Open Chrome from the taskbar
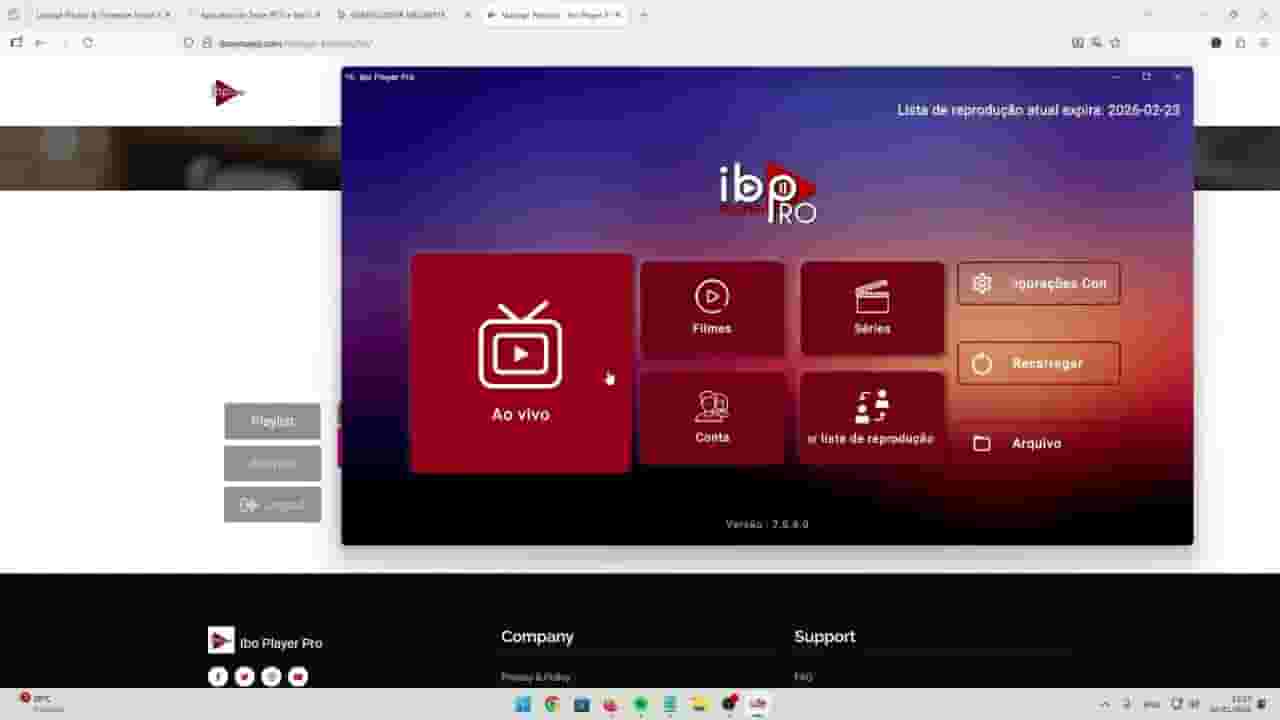 coord(551,704)
